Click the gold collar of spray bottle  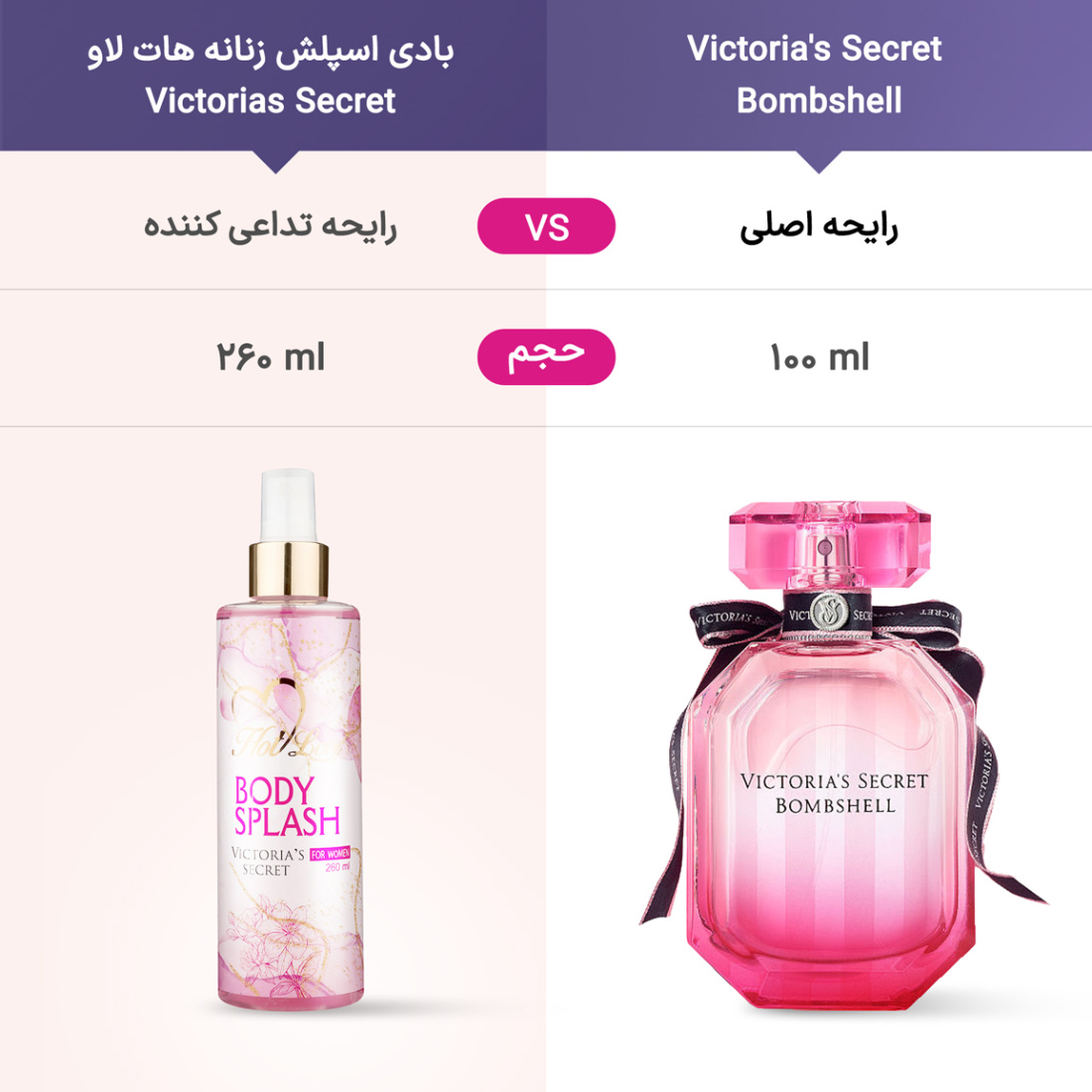coord(288,570)
